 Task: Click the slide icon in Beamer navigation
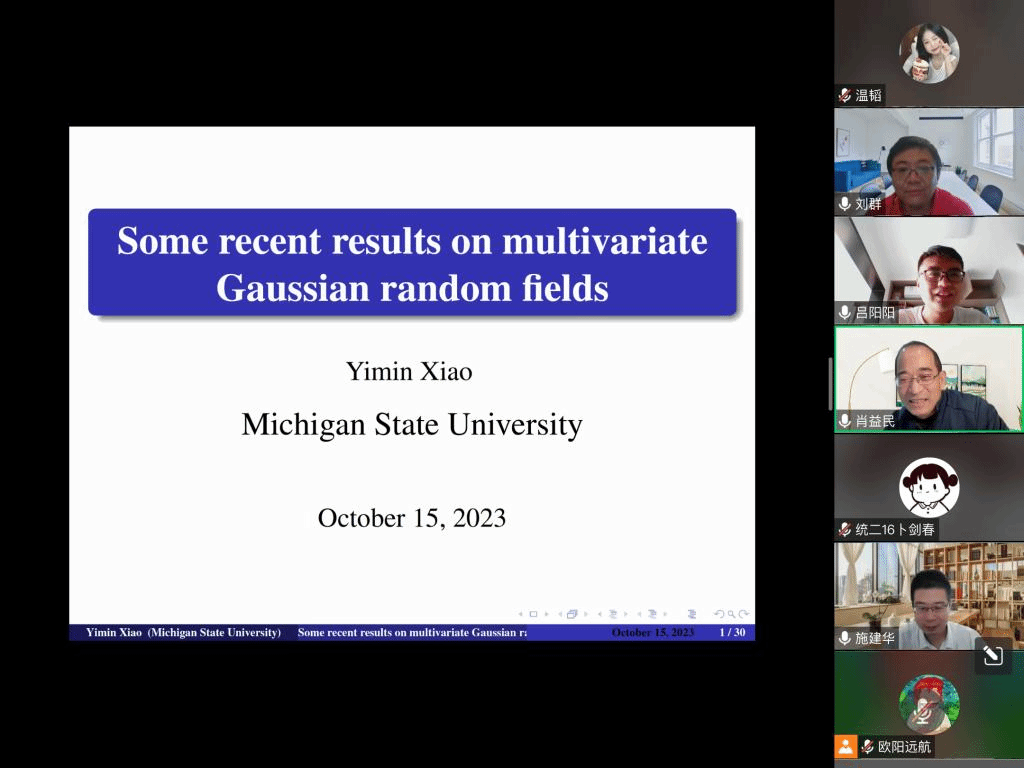tap(532, 614)
